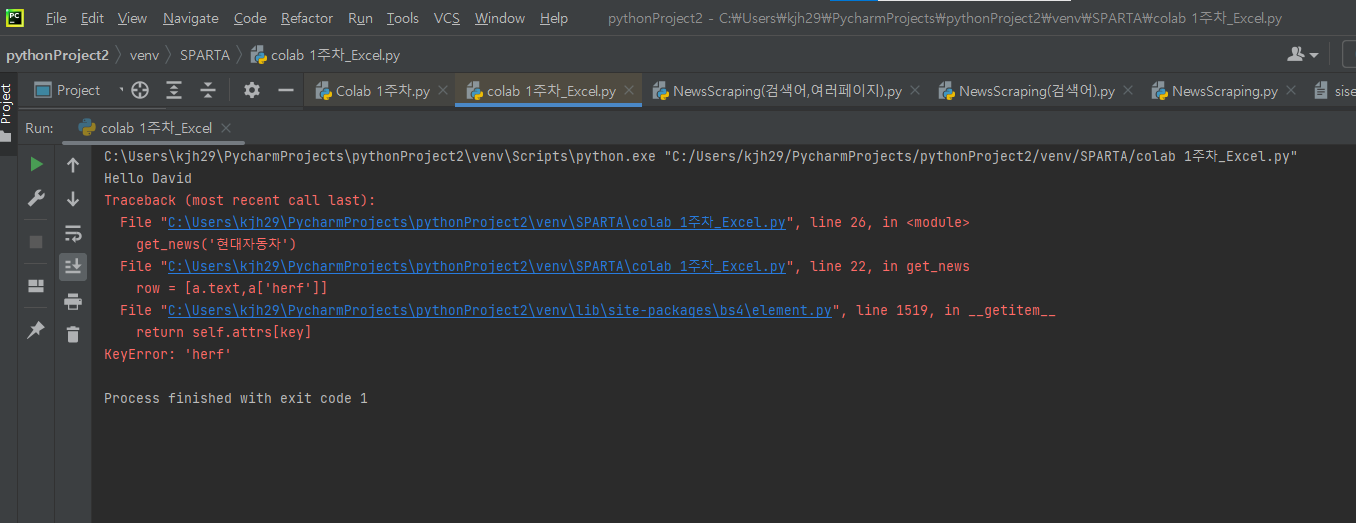Click the python file icon on the Run tab
The width and height of the screenshot is (1356, 523).
tap(87, 127)
